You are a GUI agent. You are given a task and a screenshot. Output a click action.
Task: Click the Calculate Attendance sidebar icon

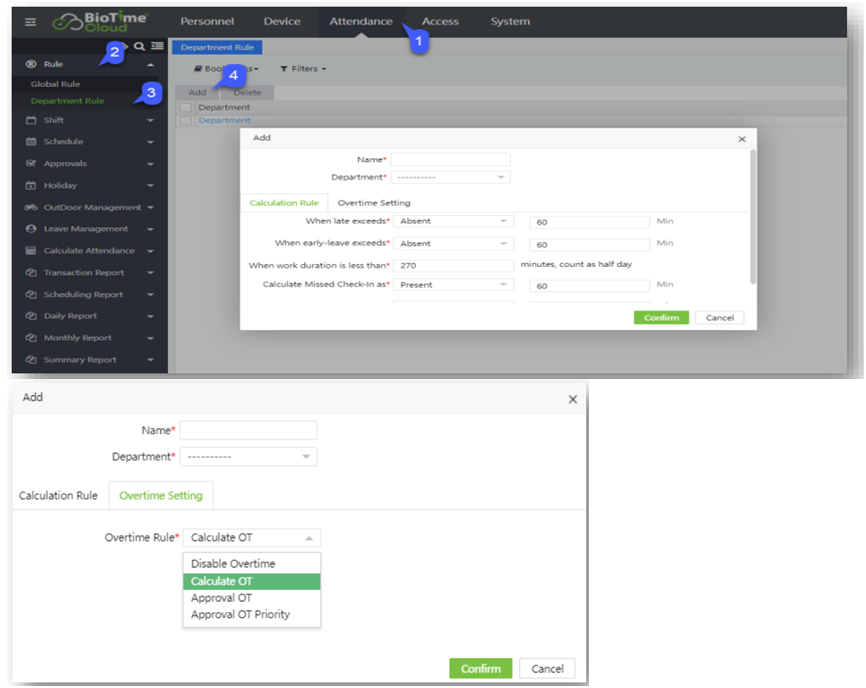[31, 251]
